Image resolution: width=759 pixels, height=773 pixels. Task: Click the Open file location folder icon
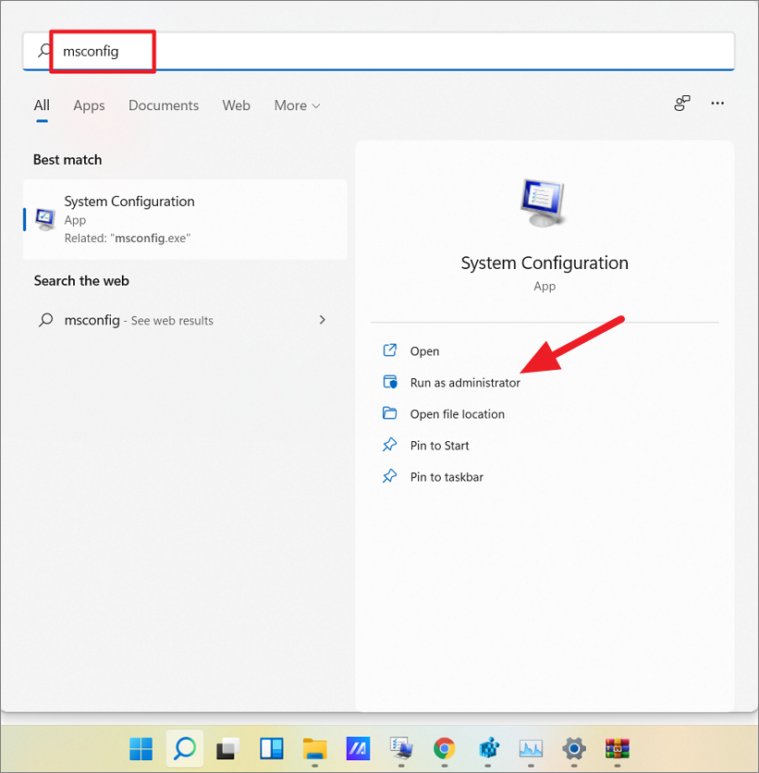click(390, 413)
